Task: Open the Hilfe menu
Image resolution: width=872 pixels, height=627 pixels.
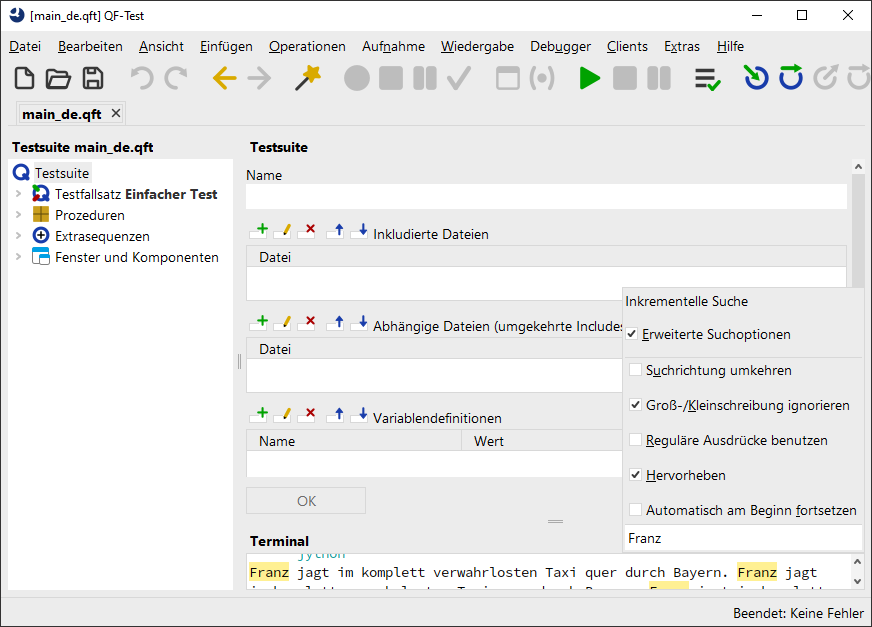Action: tap(730, 46)
